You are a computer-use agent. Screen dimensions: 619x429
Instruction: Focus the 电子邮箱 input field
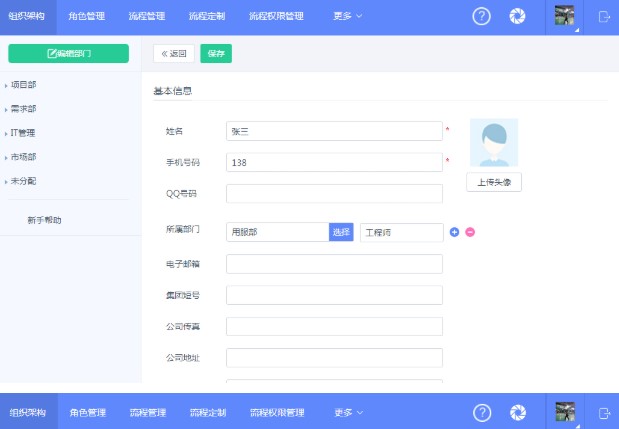pyautogui.click(x=334, y=264)
